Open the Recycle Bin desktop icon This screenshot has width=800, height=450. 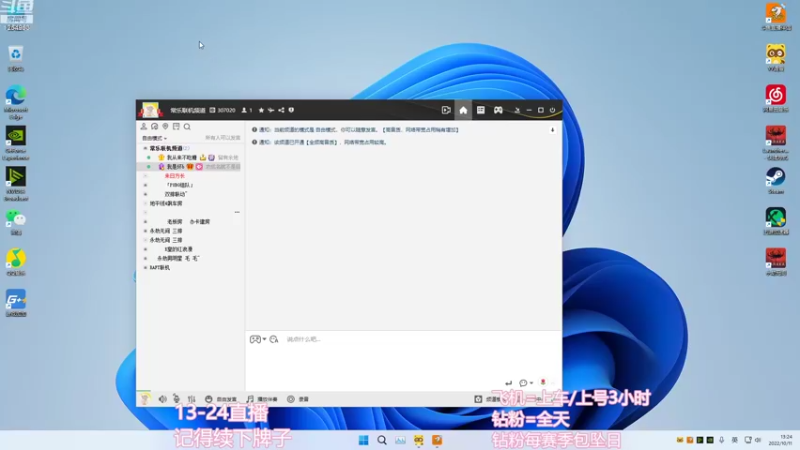pos(16,59)
